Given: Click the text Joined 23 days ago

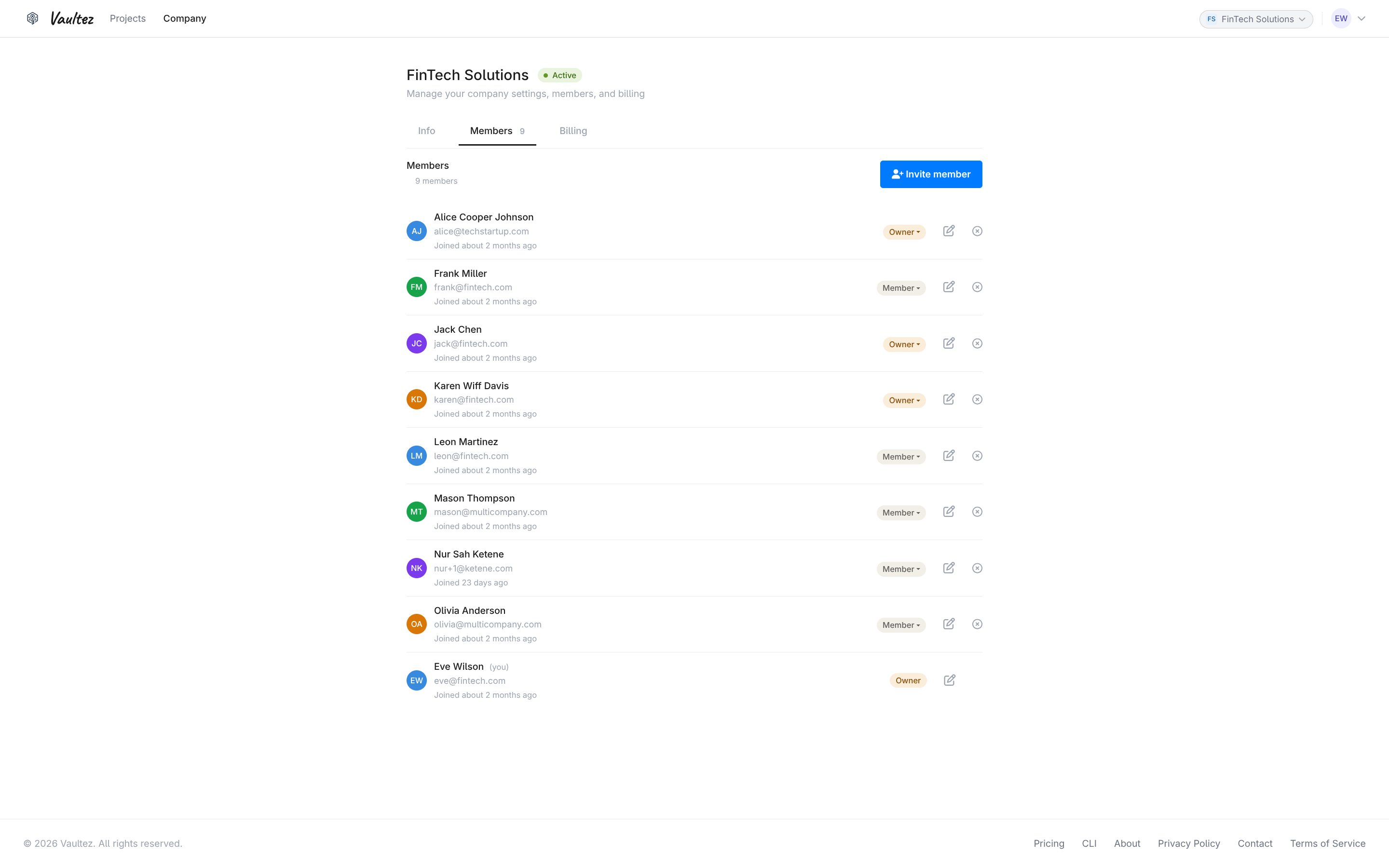Looking at the screenshot, I should 471,583.
